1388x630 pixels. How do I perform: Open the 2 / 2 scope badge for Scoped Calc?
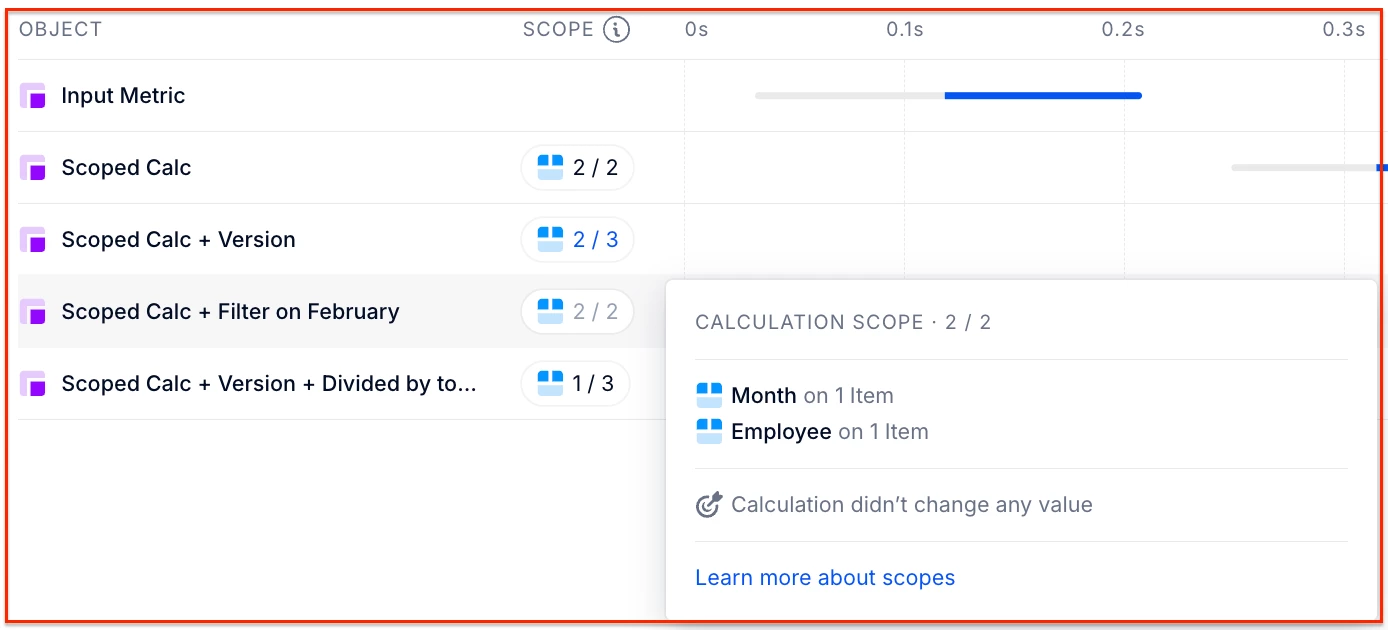click(x=578, y=168)
